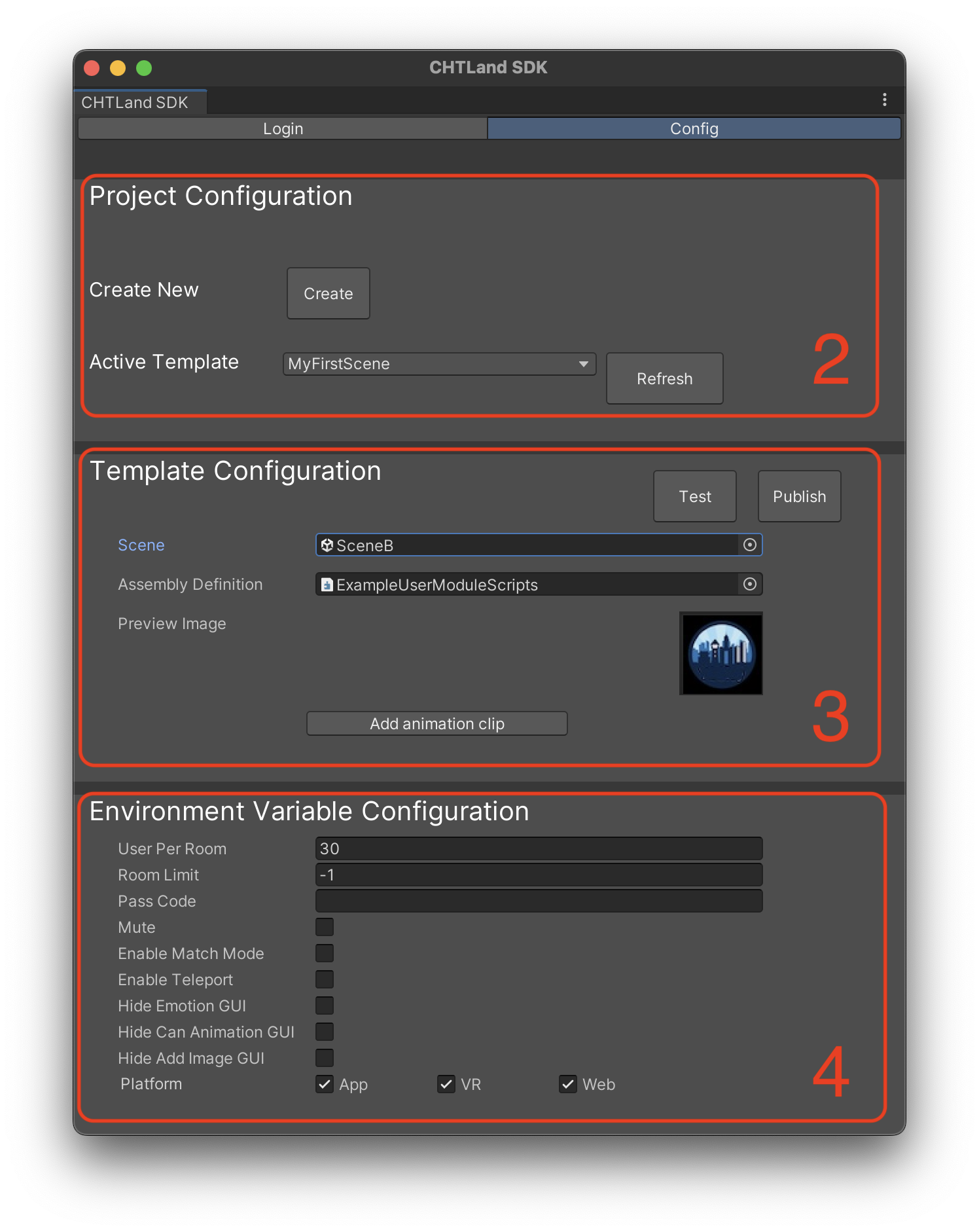
Task: Check the Hide Emotion GUI checkbox
Action: tap(325, 1006)
